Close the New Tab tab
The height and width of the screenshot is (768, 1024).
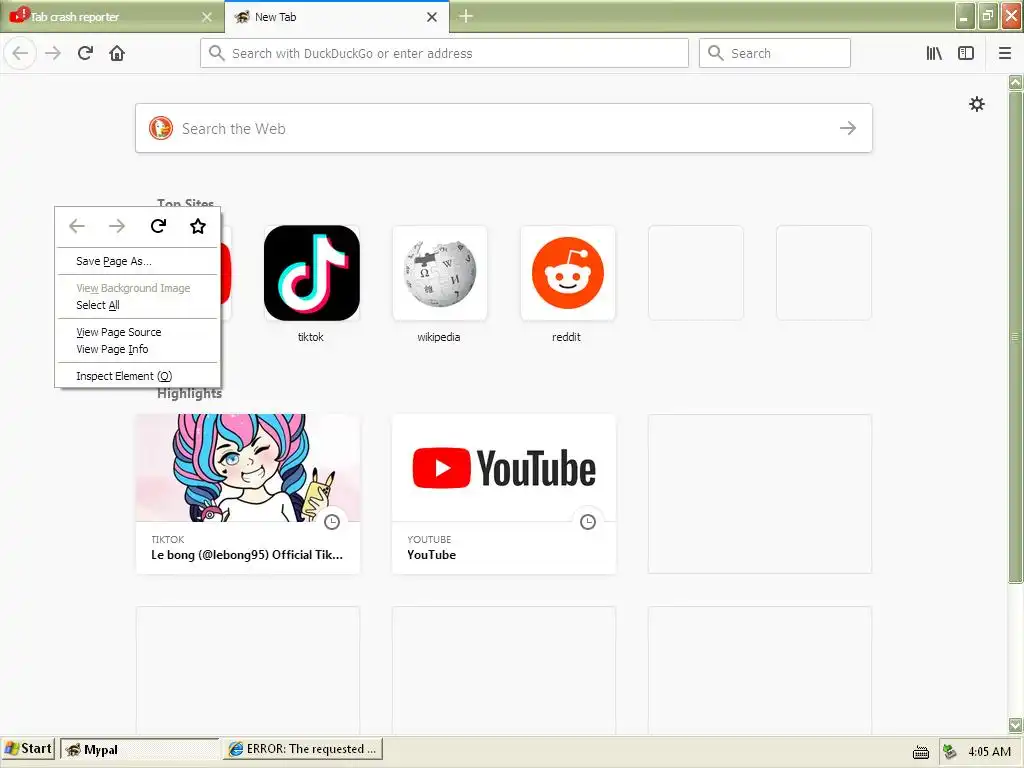click(432, 17)
